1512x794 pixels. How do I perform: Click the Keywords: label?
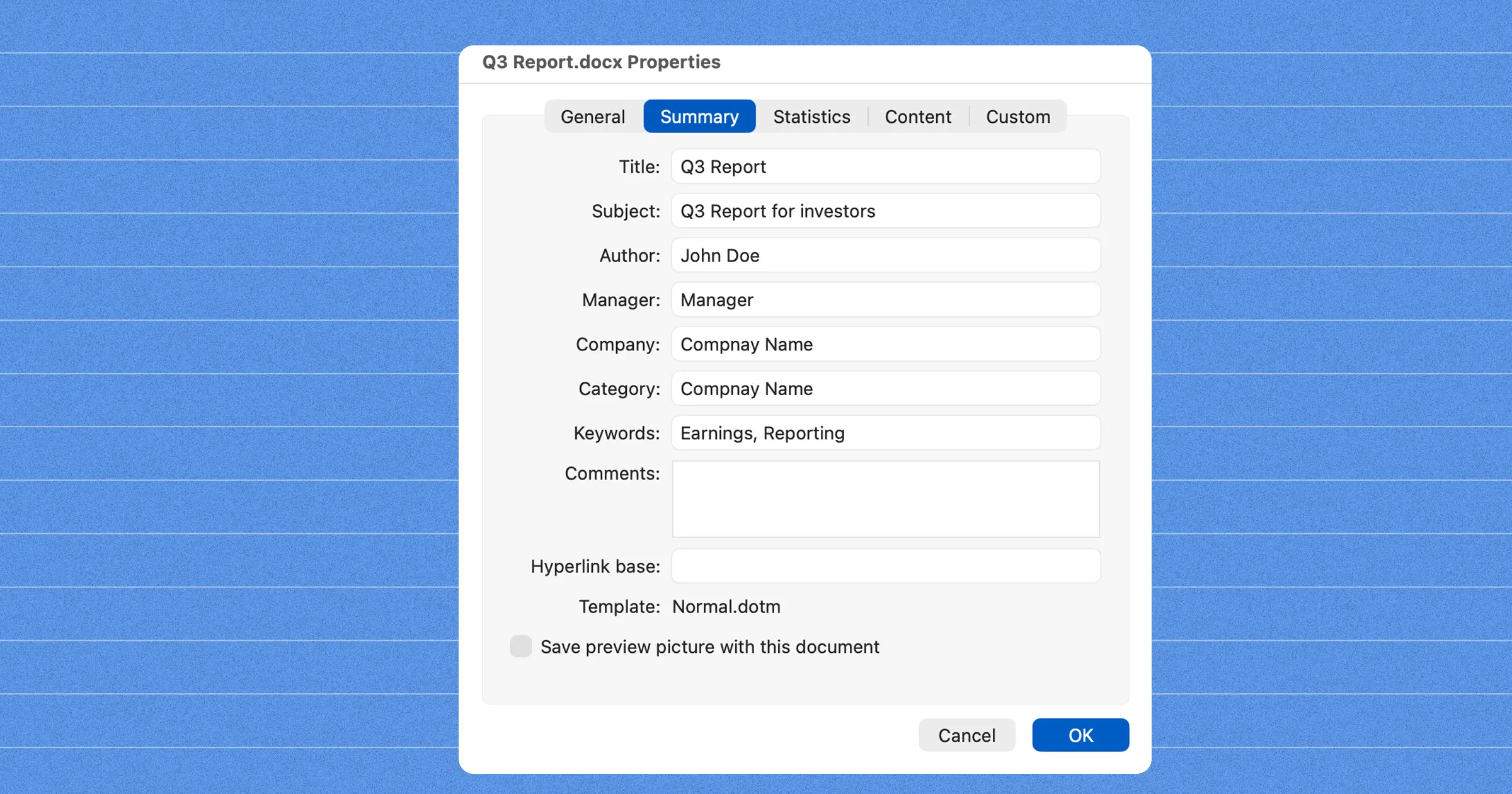click(x=617, y=433)
